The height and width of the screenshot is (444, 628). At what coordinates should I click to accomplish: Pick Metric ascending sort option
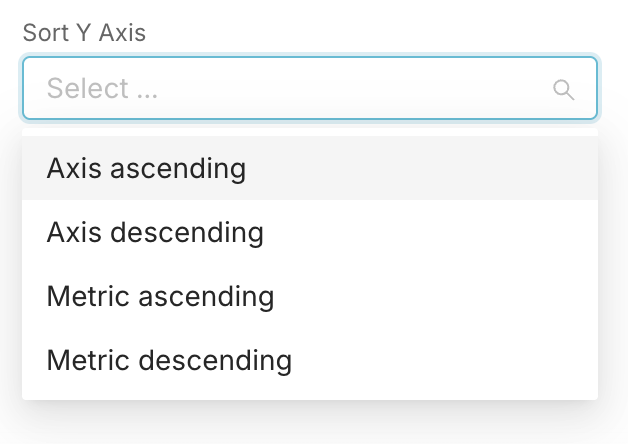[310, 296]
